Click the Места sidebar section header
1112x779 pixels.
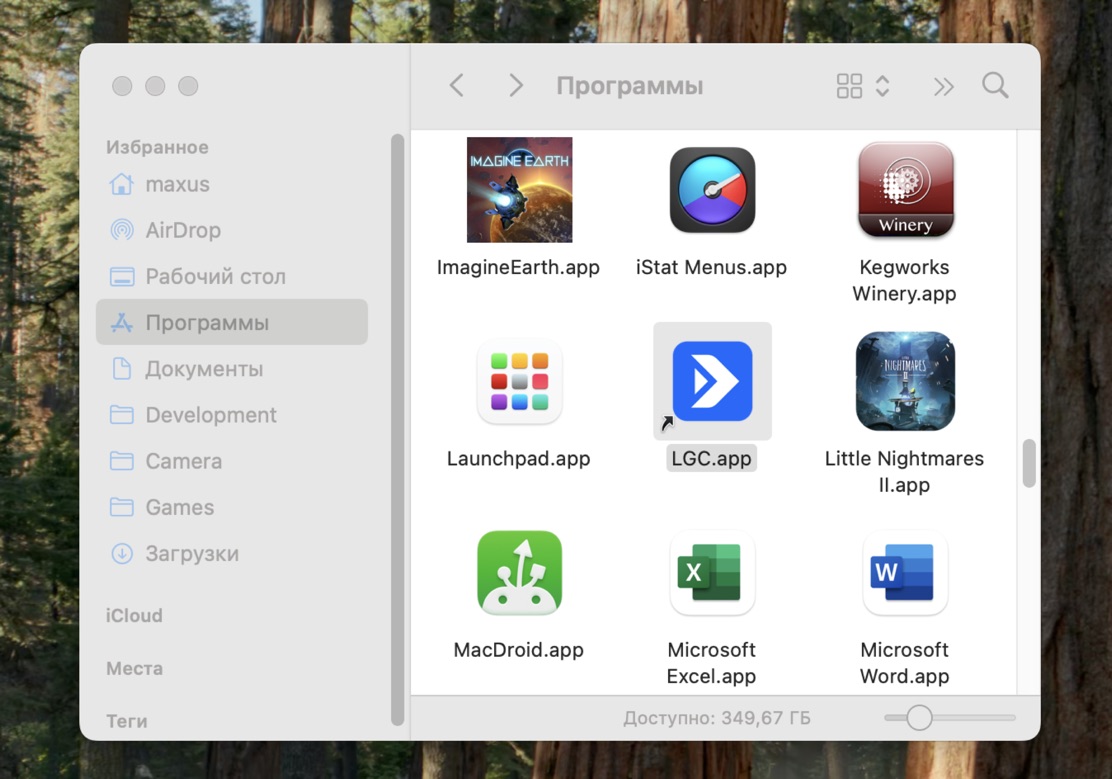134,668
